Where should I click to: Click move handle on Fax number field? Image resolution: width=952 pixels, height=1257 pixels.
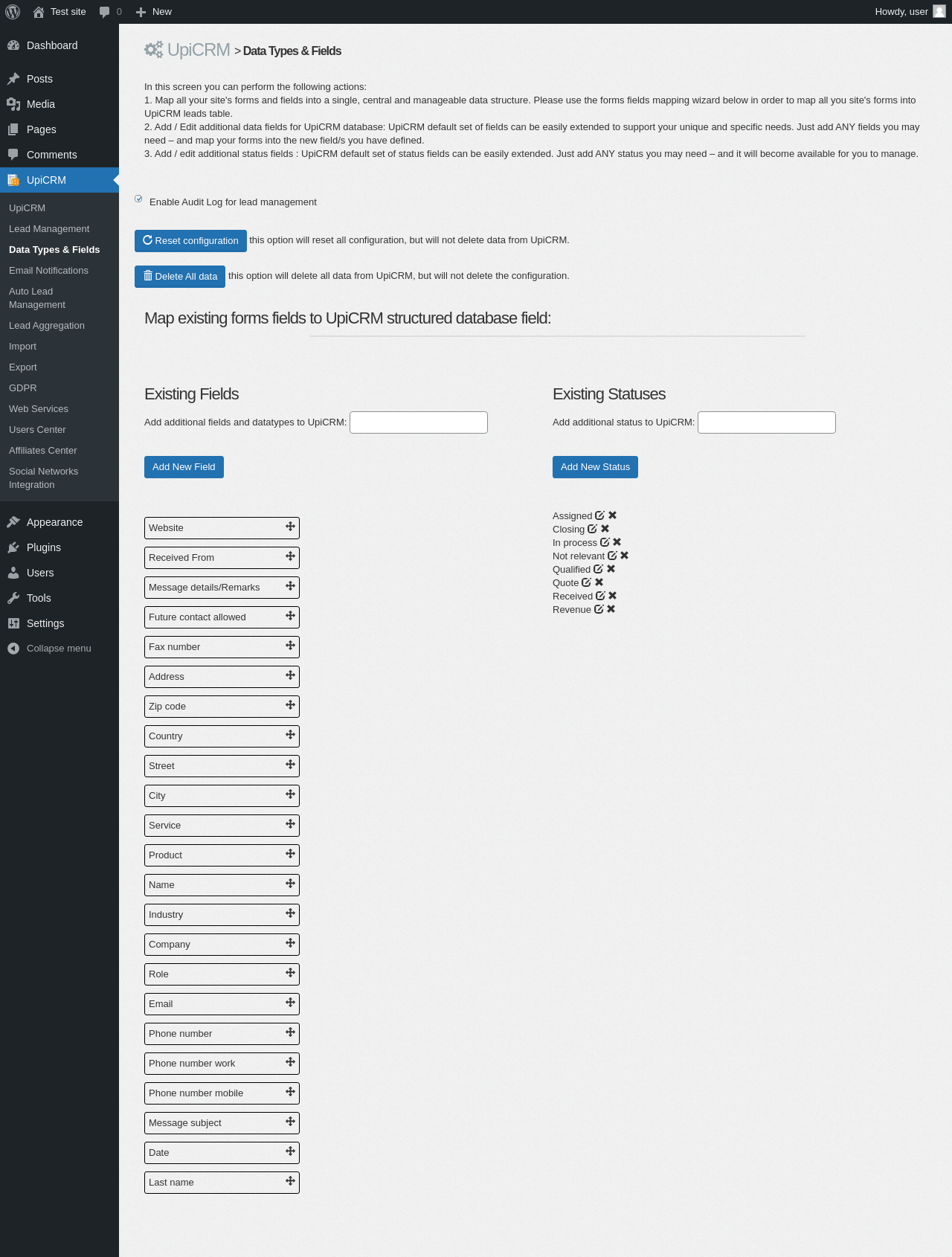(x=291, y=646)
